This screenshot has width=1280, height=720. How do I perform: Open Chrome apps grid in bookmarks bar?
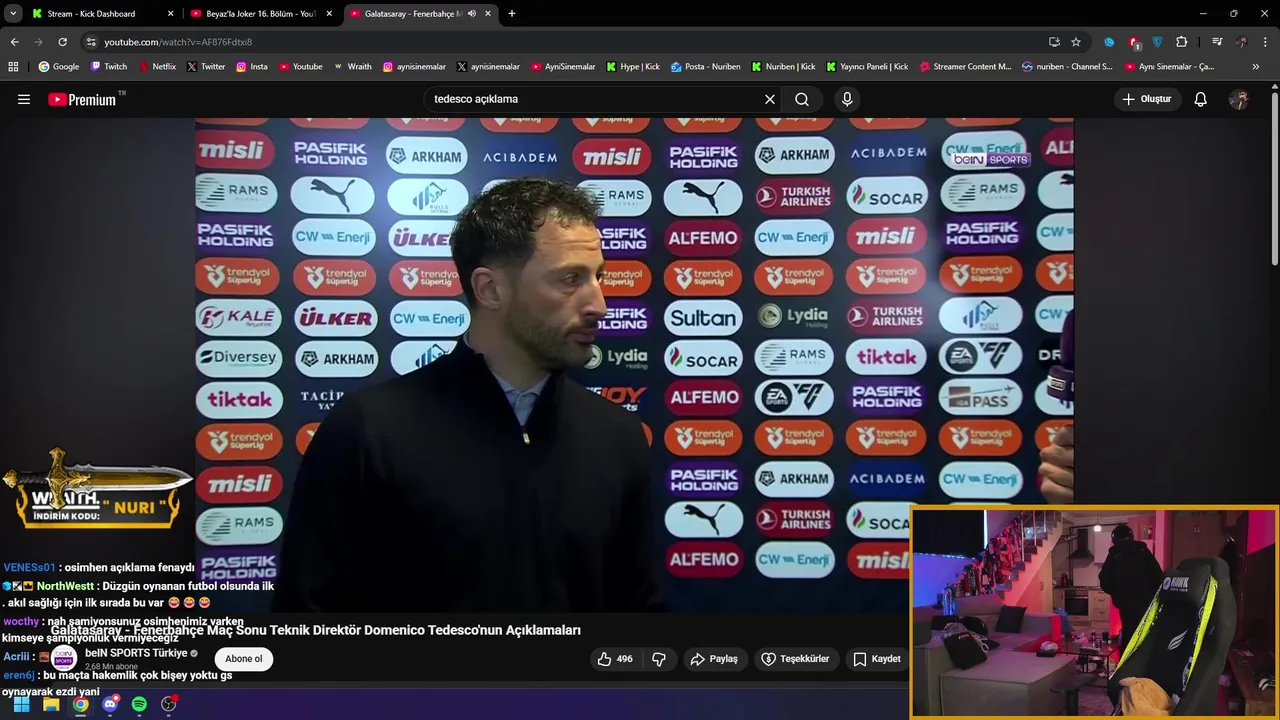[13, 67]
